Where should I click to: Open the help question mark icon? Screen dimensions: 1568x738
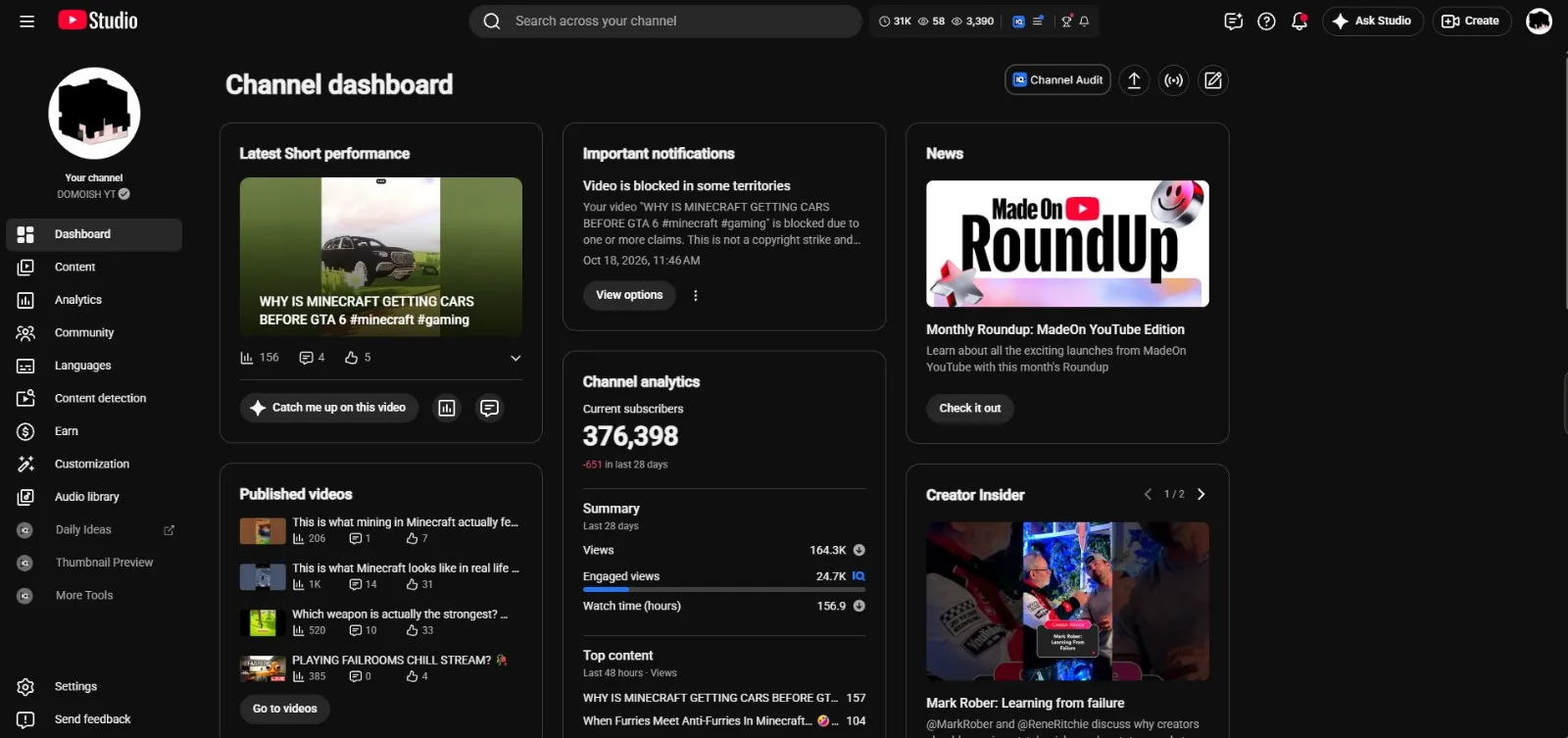(x=1266, y=21)
